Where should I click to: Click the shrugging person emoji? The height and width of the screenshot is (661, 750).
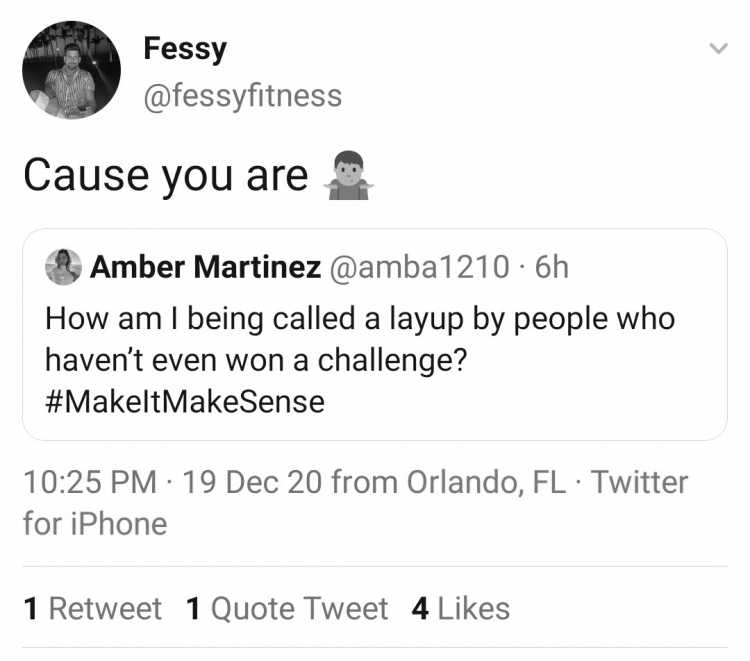coord(349,176)
